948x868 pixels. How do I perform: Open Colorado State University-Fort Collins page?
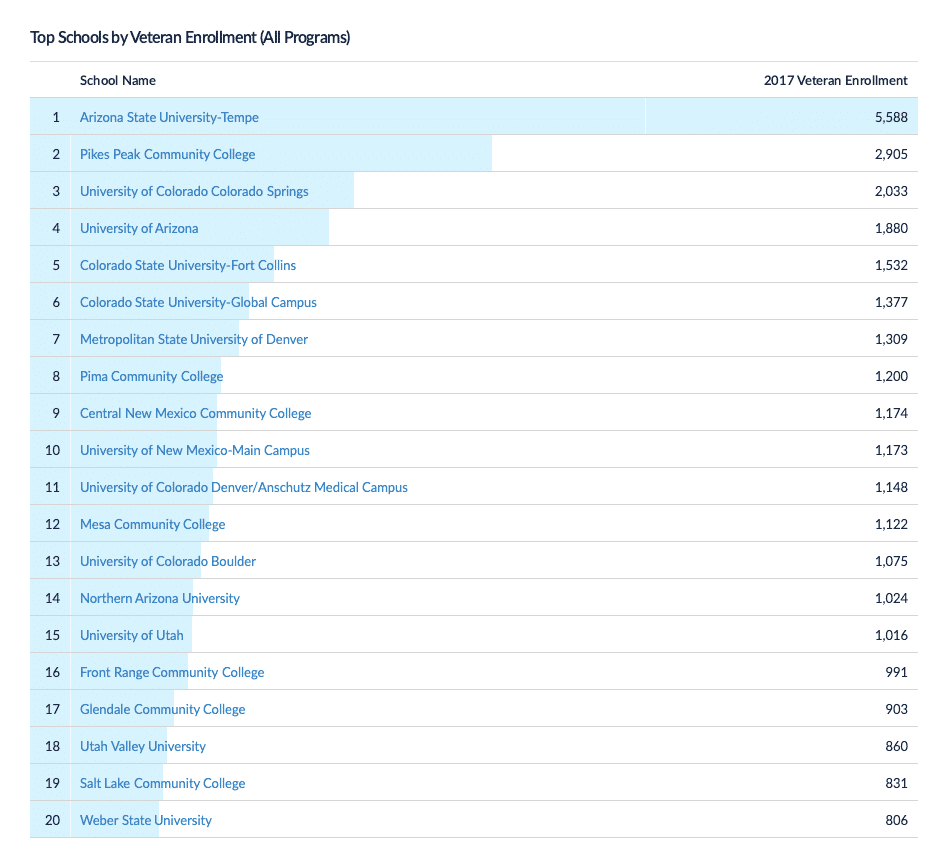[188, 265]
